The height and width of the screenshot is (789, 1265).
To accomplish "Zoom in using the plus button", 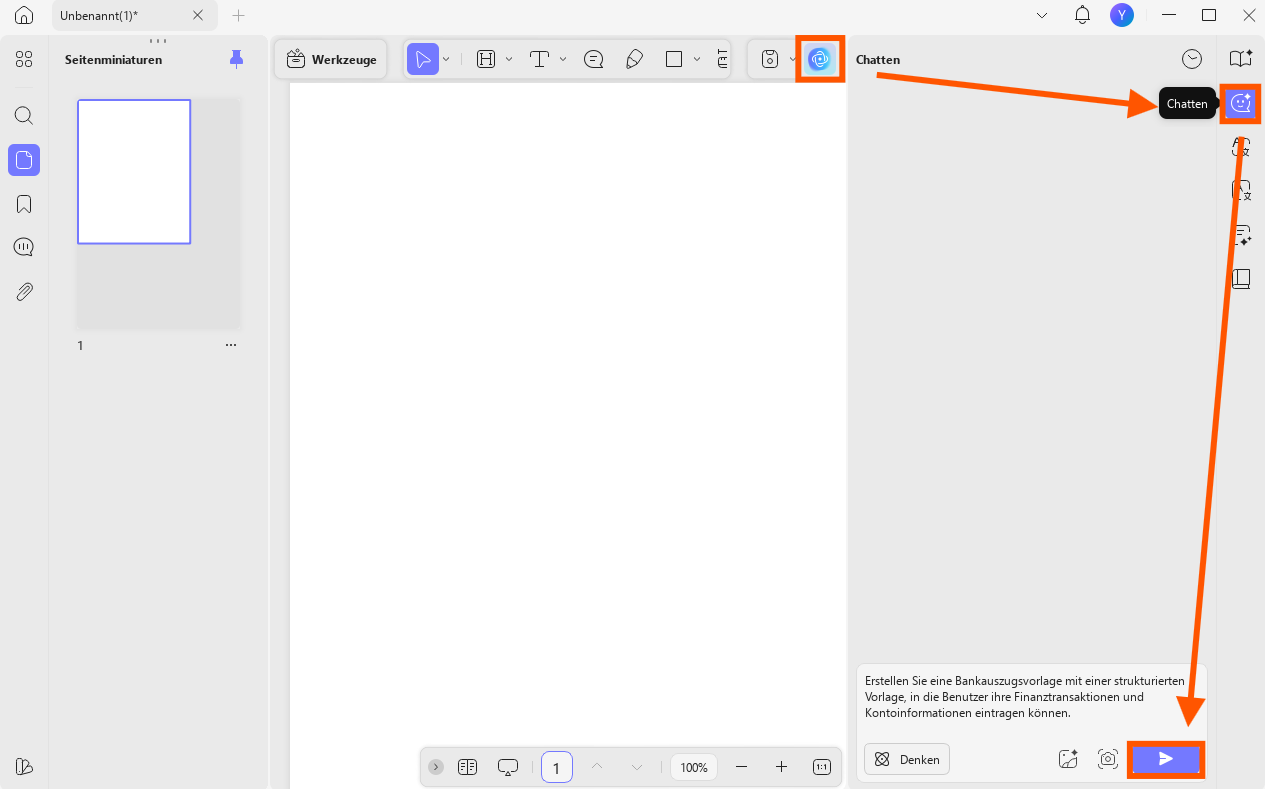I will pos(781,767).
